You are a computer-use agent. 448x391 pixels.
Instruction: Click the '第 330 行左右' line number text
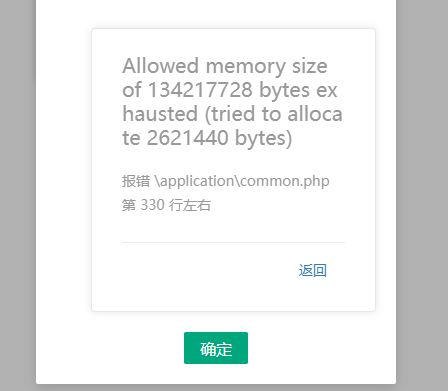[x=166, y=205]
